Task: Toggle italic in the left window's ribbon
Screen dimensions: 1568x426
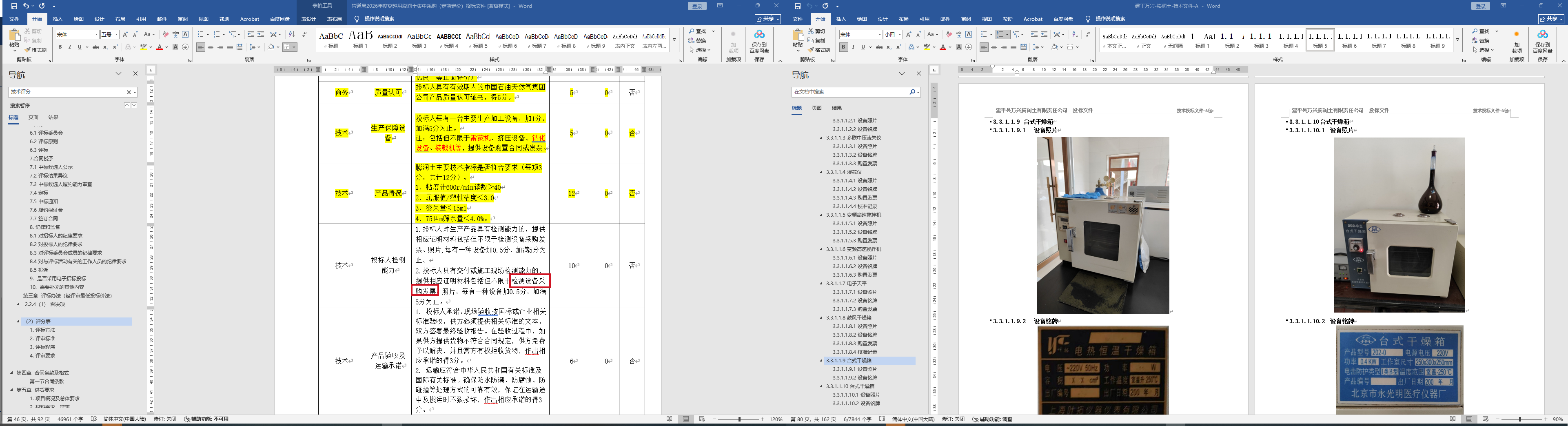Action: [x=69, y=47]
